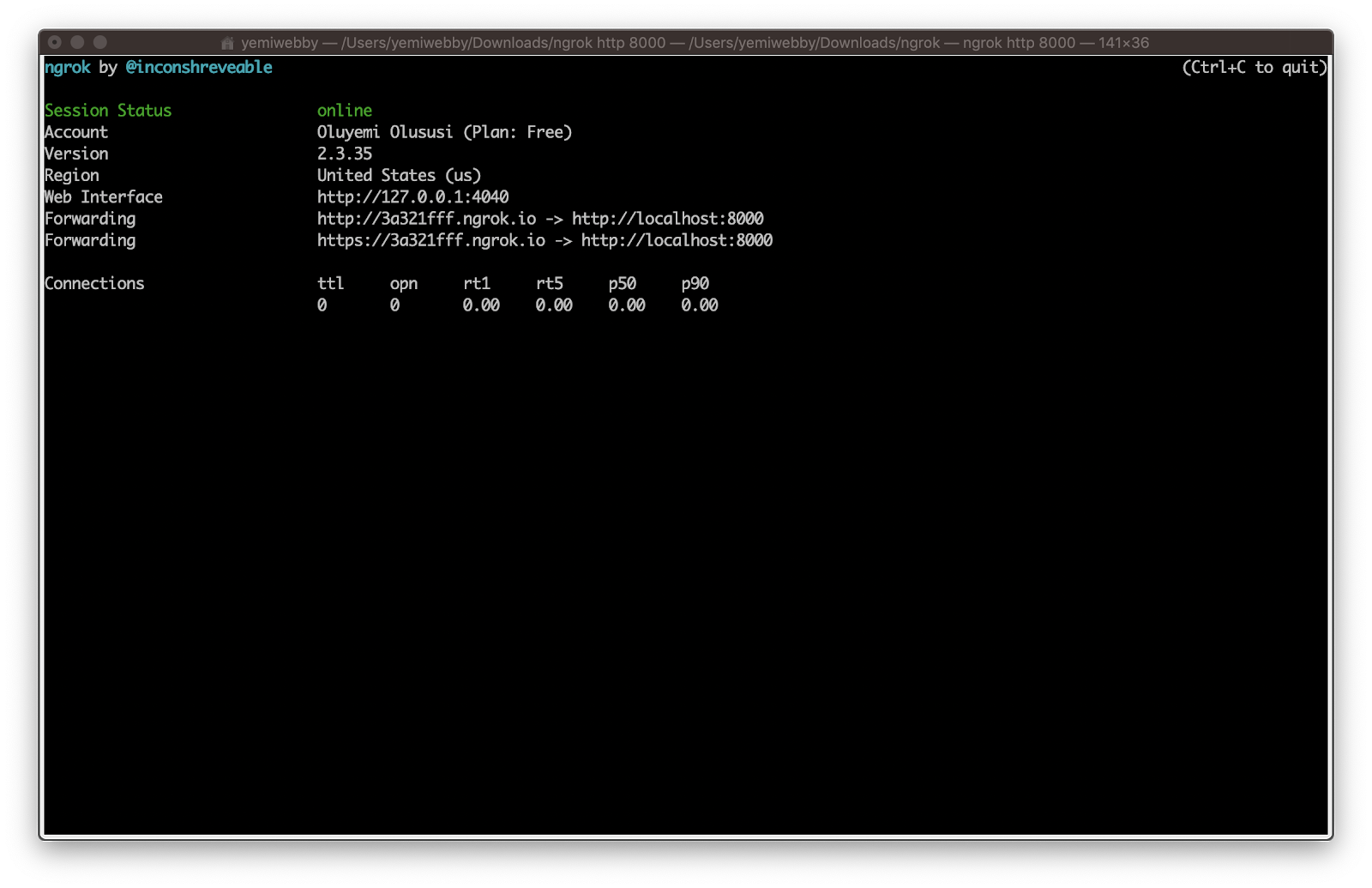Screen dimensions: 1372x888
Task: Click the '@inconshreveable' author handle
Action: pos(199,67)
